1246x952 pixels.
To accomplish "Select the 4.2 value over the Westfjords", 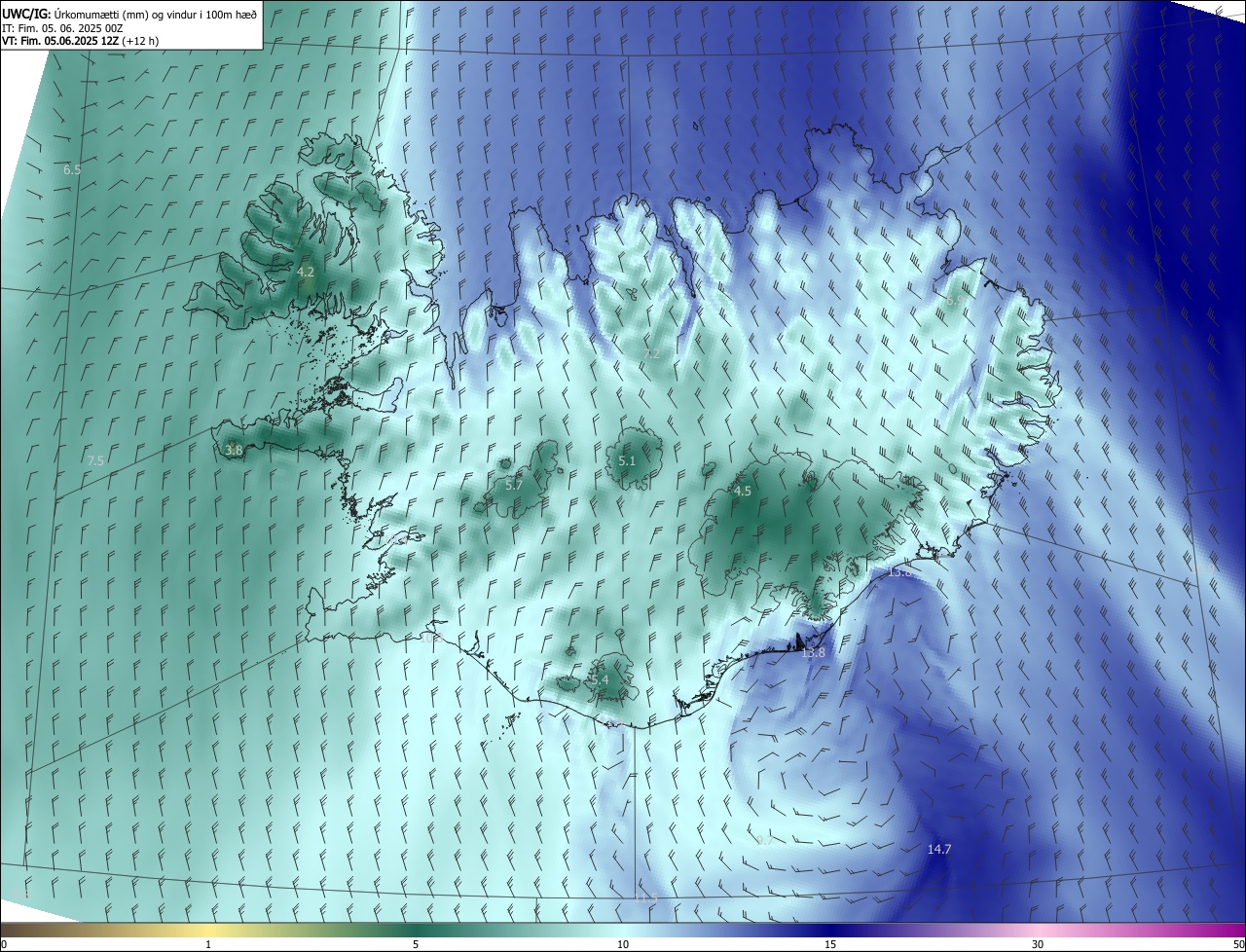I will 306,272.
